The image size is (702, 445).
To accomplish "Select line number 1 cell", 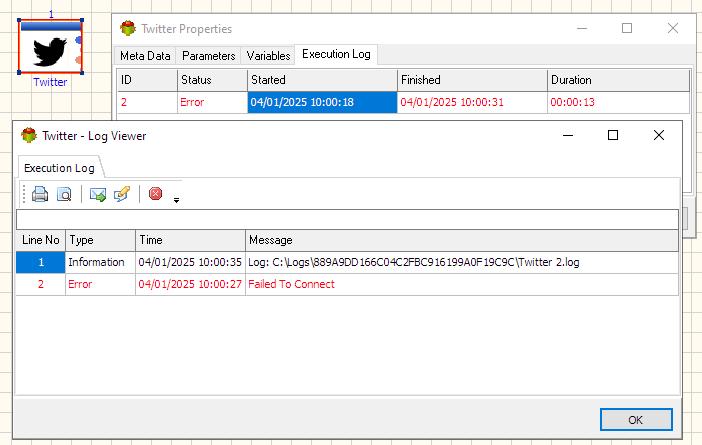I will (41, 262).
